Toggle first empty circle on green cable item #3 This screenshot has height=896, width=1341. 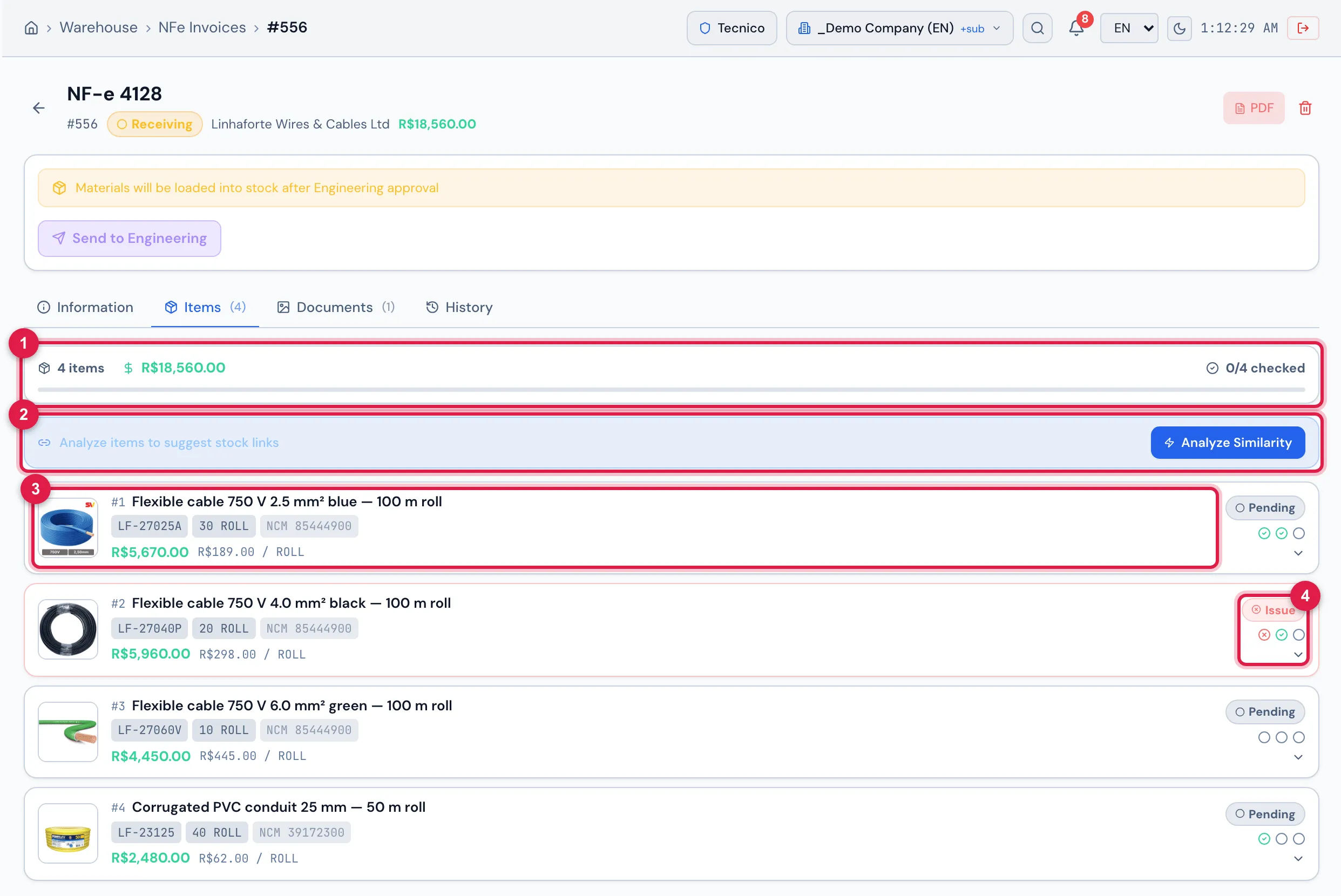[x=1264, y=737]
